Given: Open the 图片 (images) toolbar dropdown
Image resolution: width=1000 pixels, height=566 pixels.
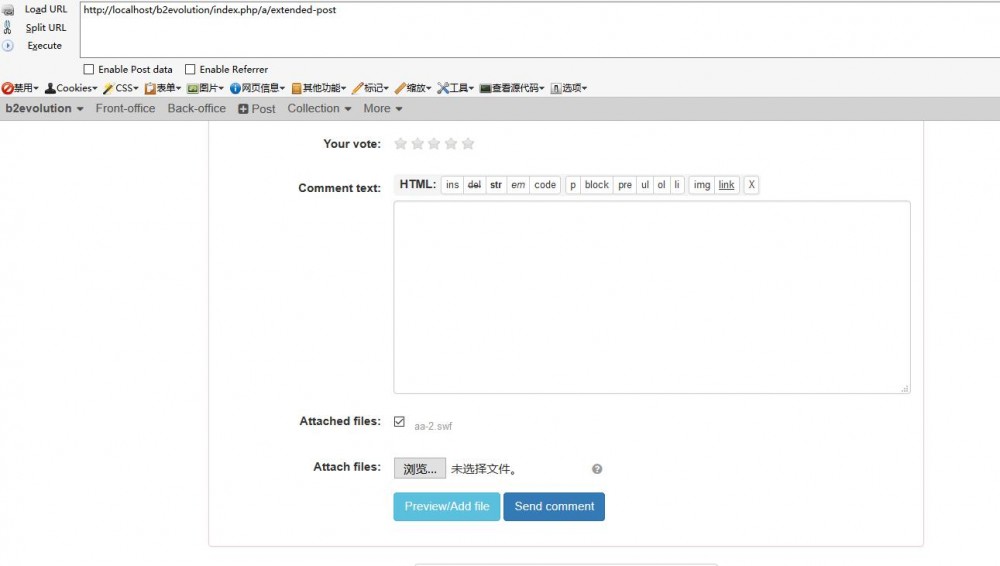Looking at the screenshot, I should click(x=205, y=88).
